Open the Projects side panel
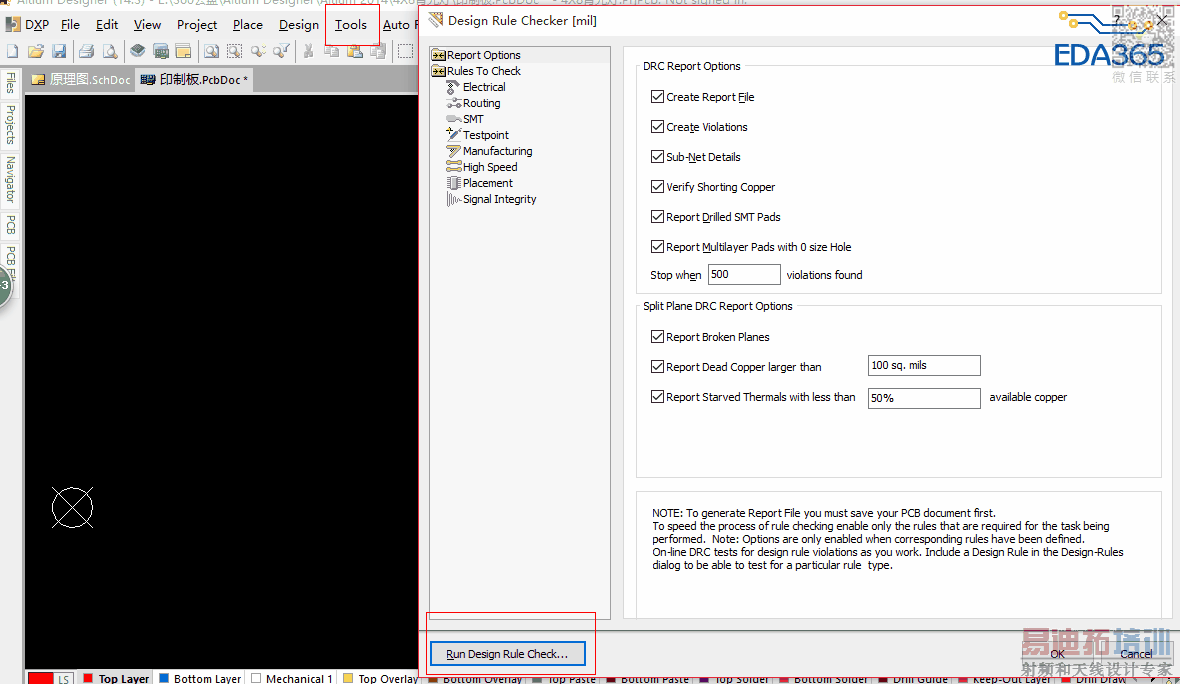The height and width of the screenshot is (684, 1180). pyautogui.click(x=11, y=124)
